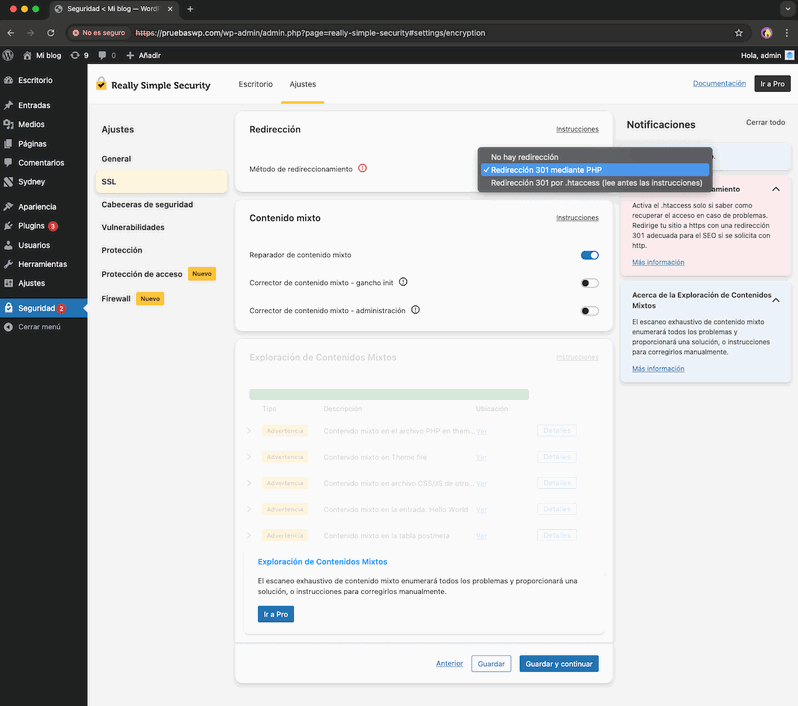Click Instrucciones link in Redirección card

coord(577,129)
